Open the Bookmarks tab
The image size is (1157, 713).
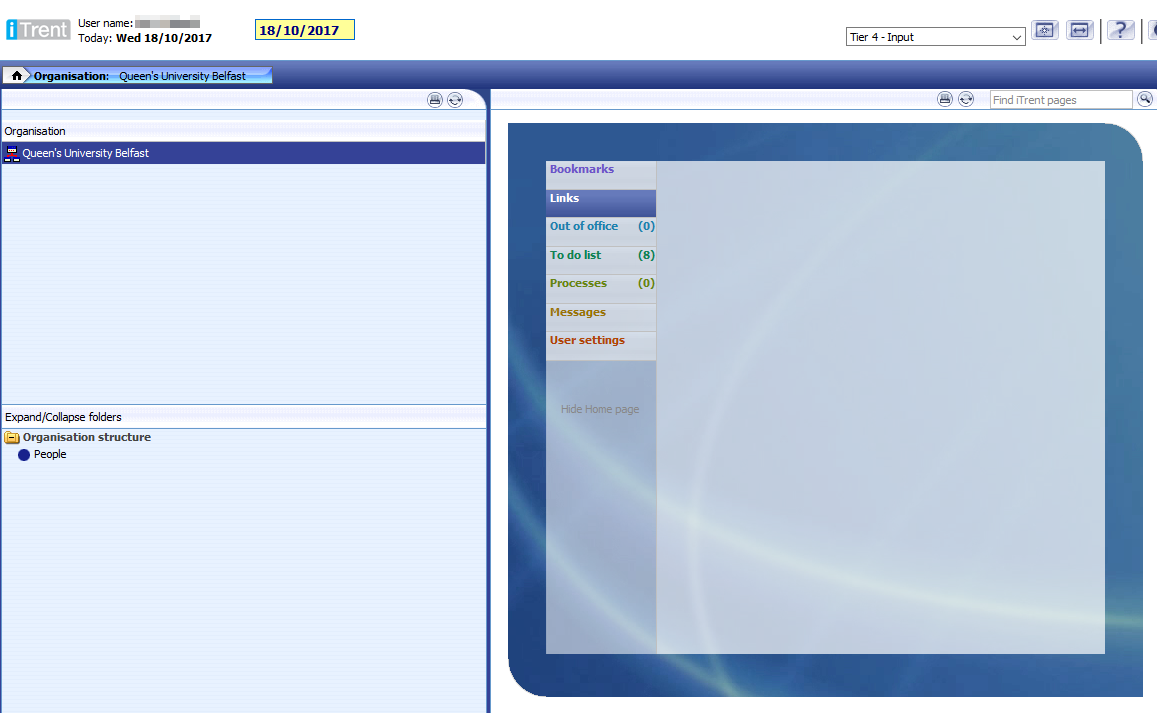[x=582, y=170]
